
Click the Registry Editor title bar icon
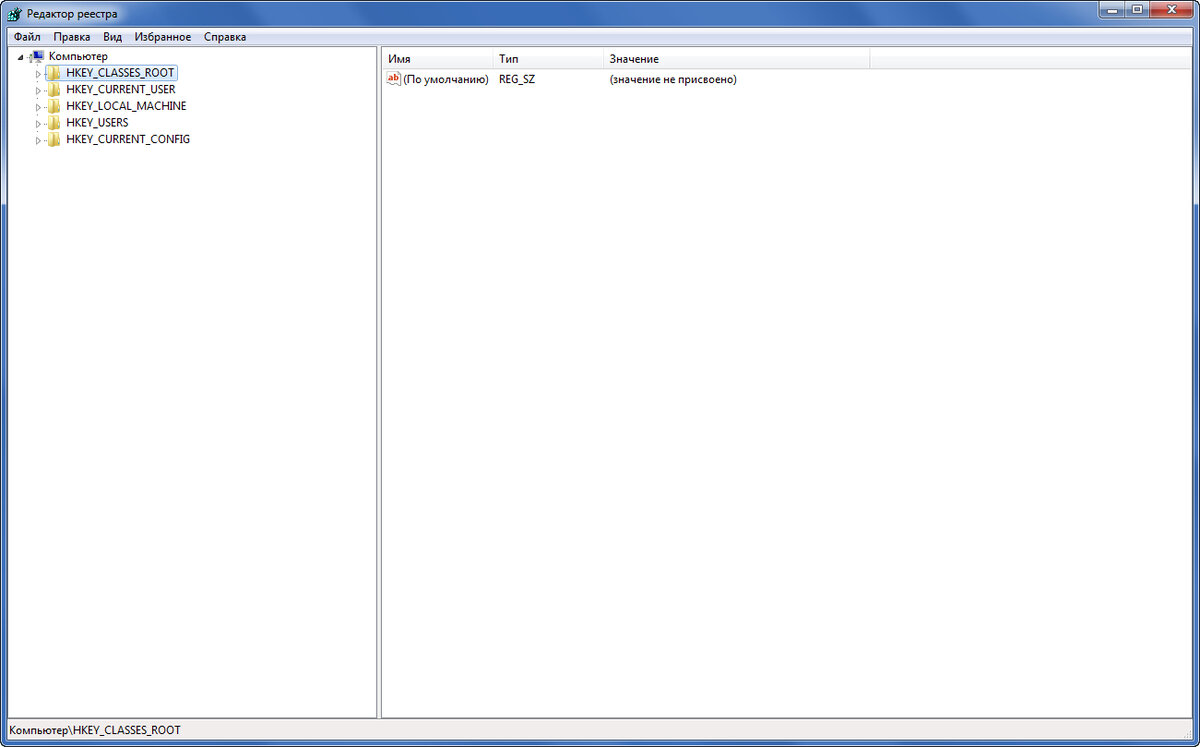click(14, 13)
